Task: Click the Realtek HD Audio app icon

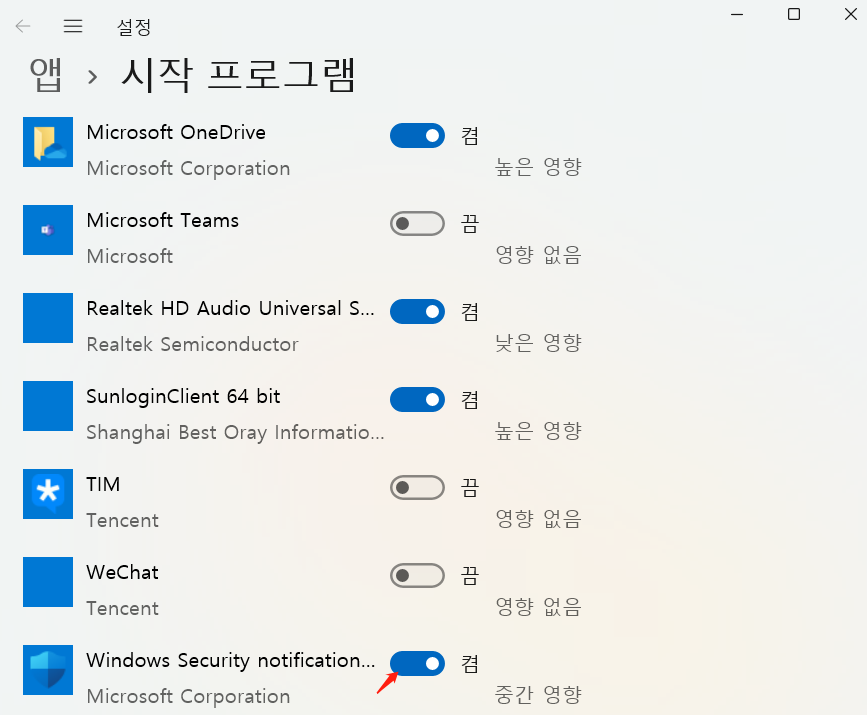Action: click(47, 318)
